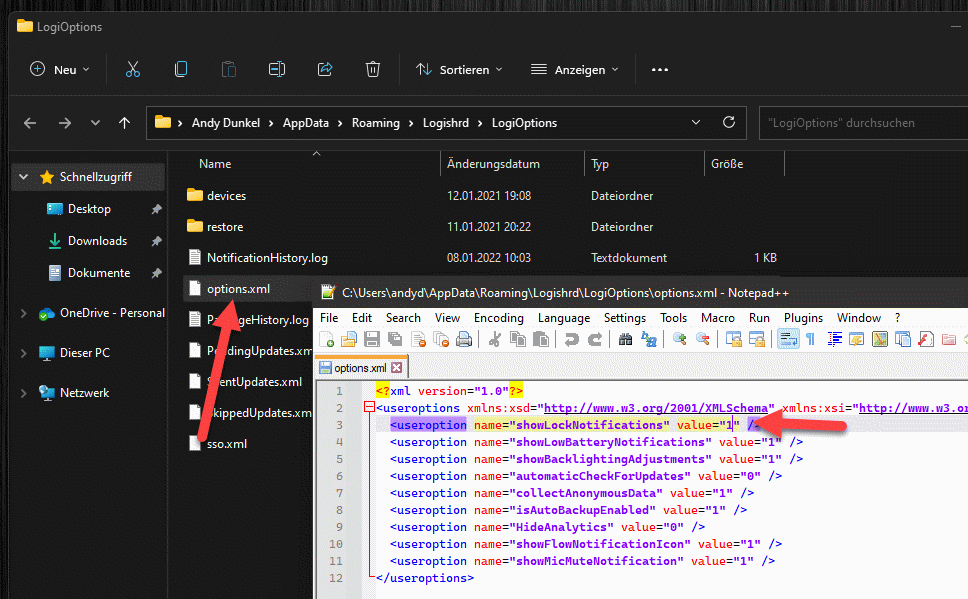Expand OneDrive - Personal node
The width and height of the screenshot is (968, 599).
(23, 313)
